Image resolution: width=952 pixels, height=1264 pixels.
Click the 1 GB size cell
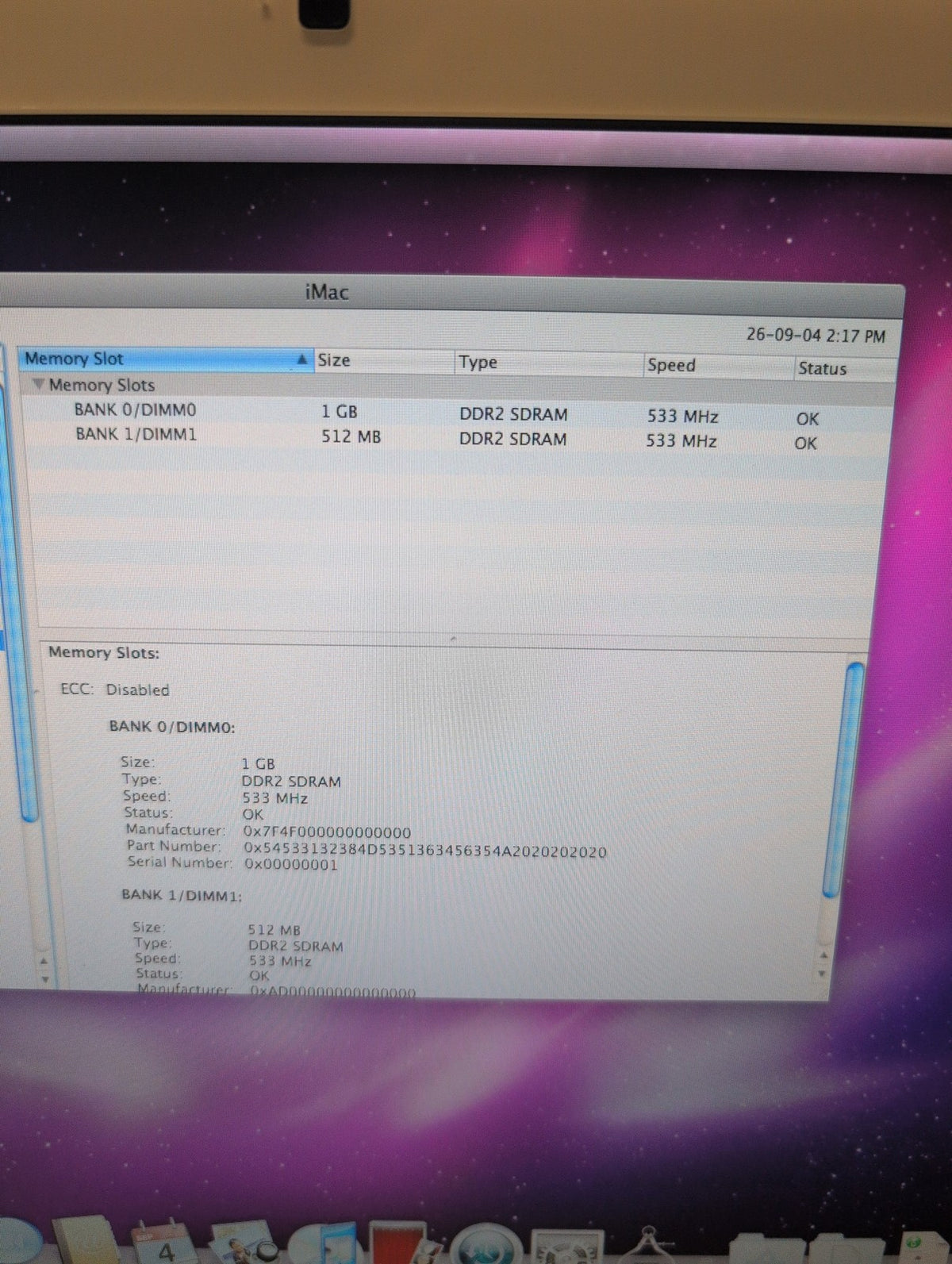[339, 412]
